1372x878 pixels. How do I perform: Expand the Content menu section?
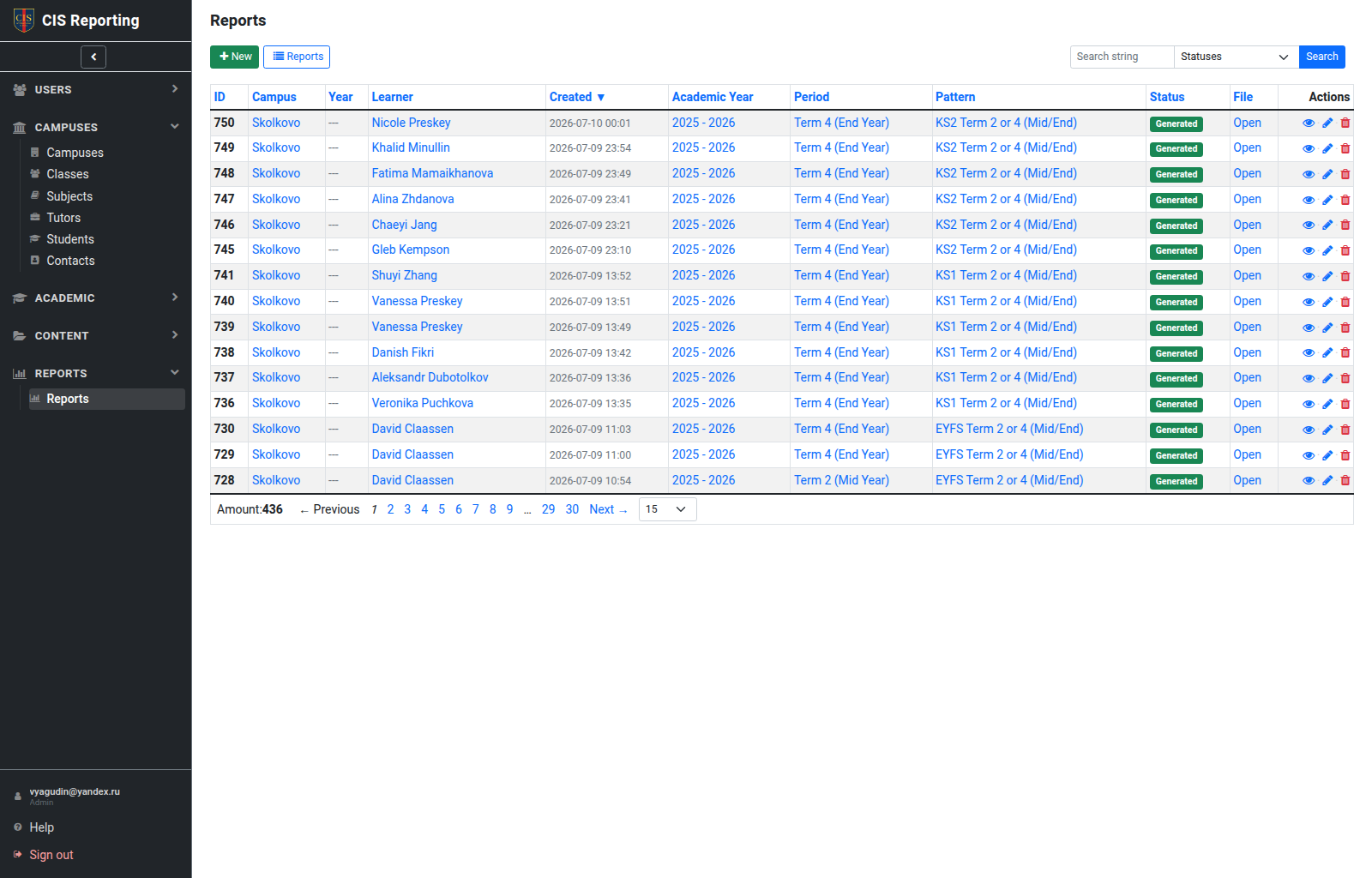(x=95, y=335)
